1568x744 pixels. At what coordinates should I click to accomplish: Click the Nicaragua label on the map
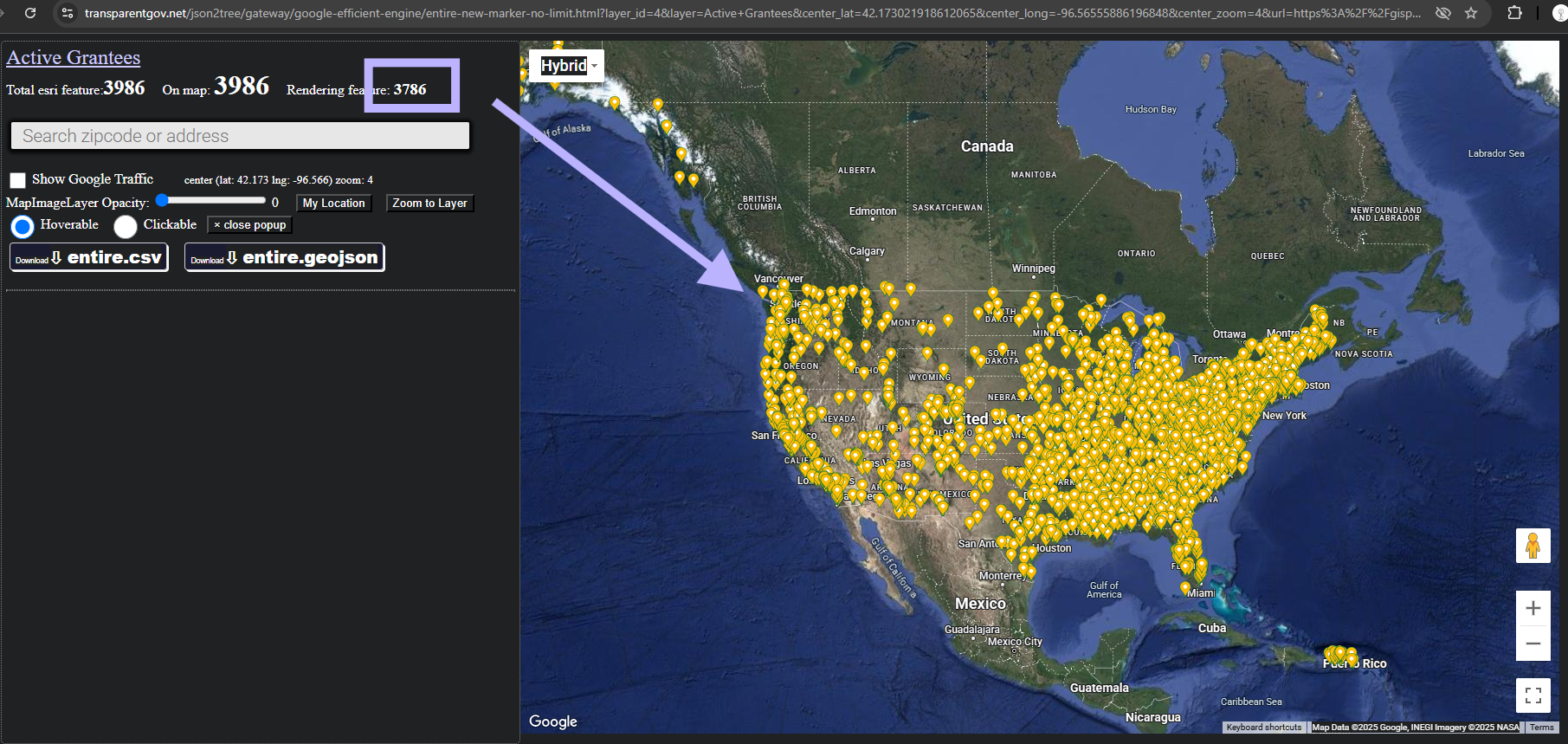(1153, 717)
